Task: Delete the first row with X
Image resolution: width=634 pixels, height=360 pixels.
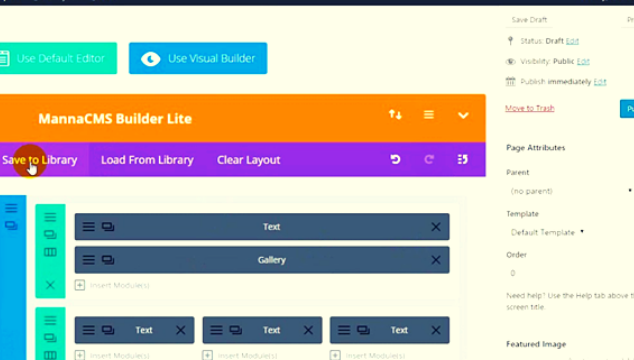Action: coord(50,285)
